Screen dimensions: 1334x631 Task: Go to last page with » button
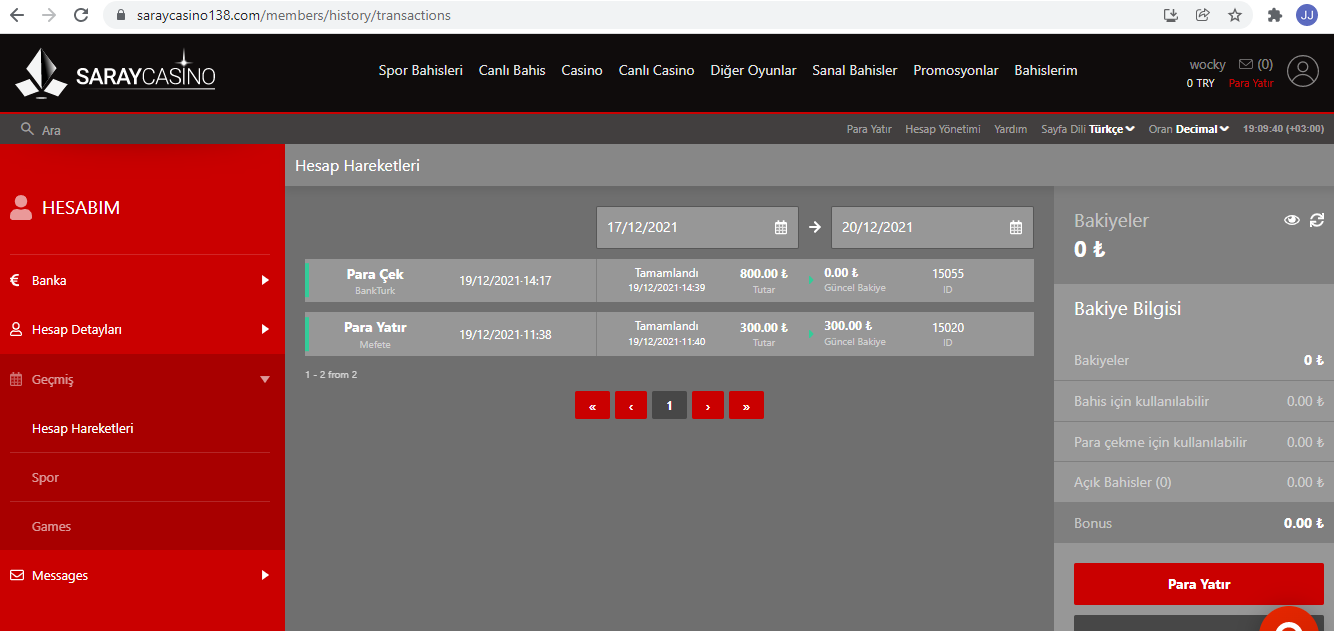746,405
